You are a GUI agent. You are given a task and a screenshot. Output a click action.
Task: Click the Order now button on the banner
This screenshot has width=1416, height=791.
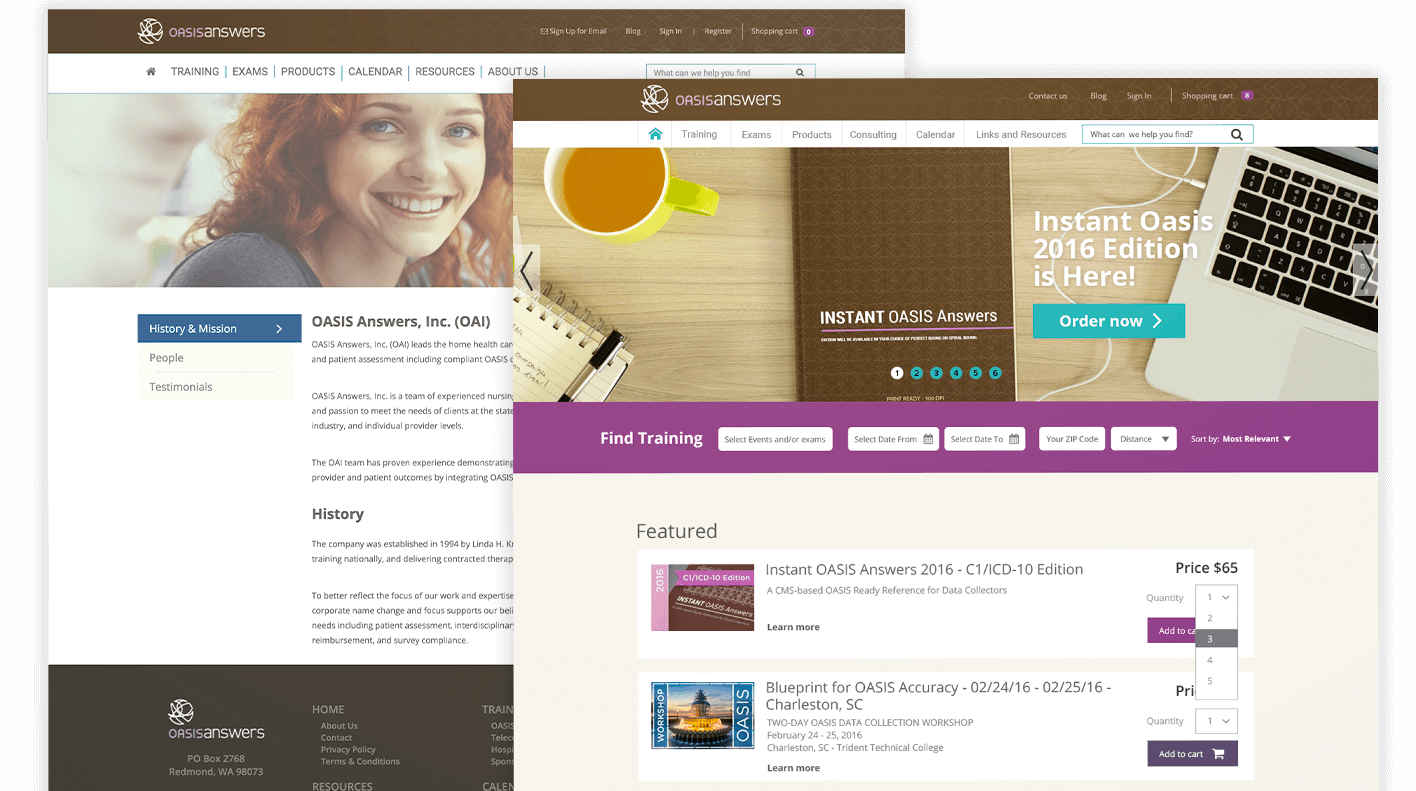click(x=1109, y=321)
